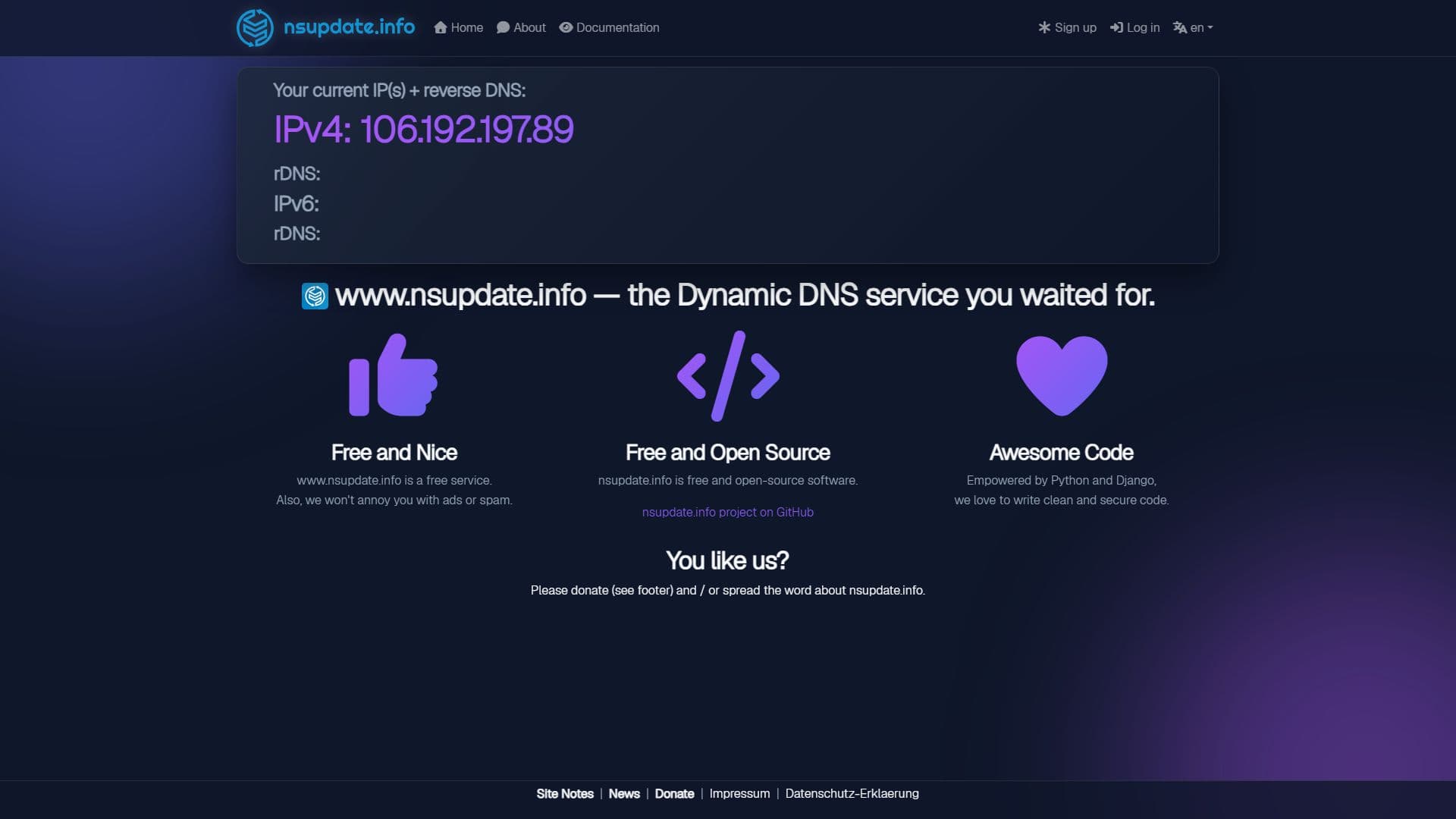Click the Free and Open Source heading

[x=728, y=453]
